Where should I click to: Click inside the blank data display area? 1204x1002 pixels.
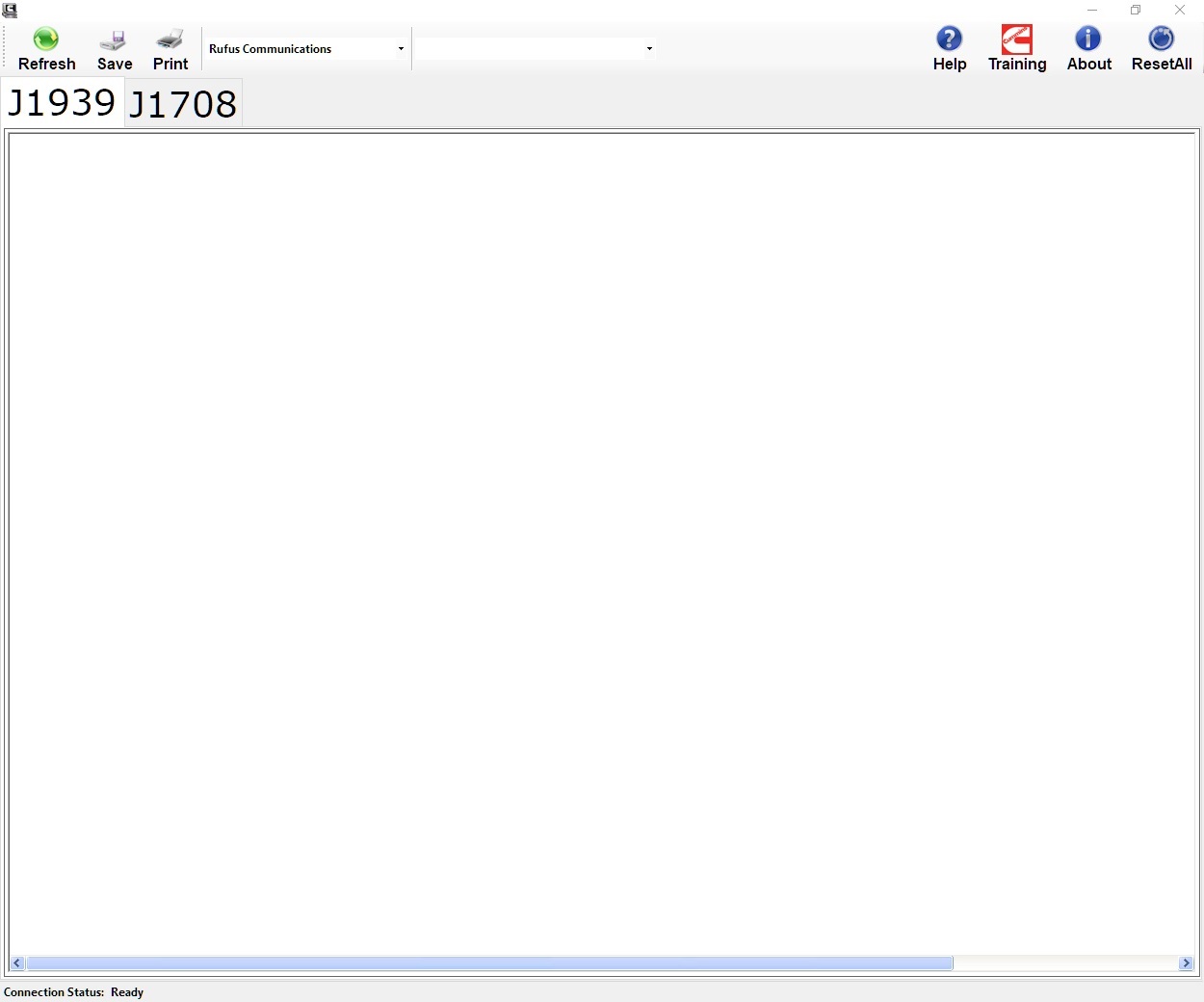click(x=602, y=540)
